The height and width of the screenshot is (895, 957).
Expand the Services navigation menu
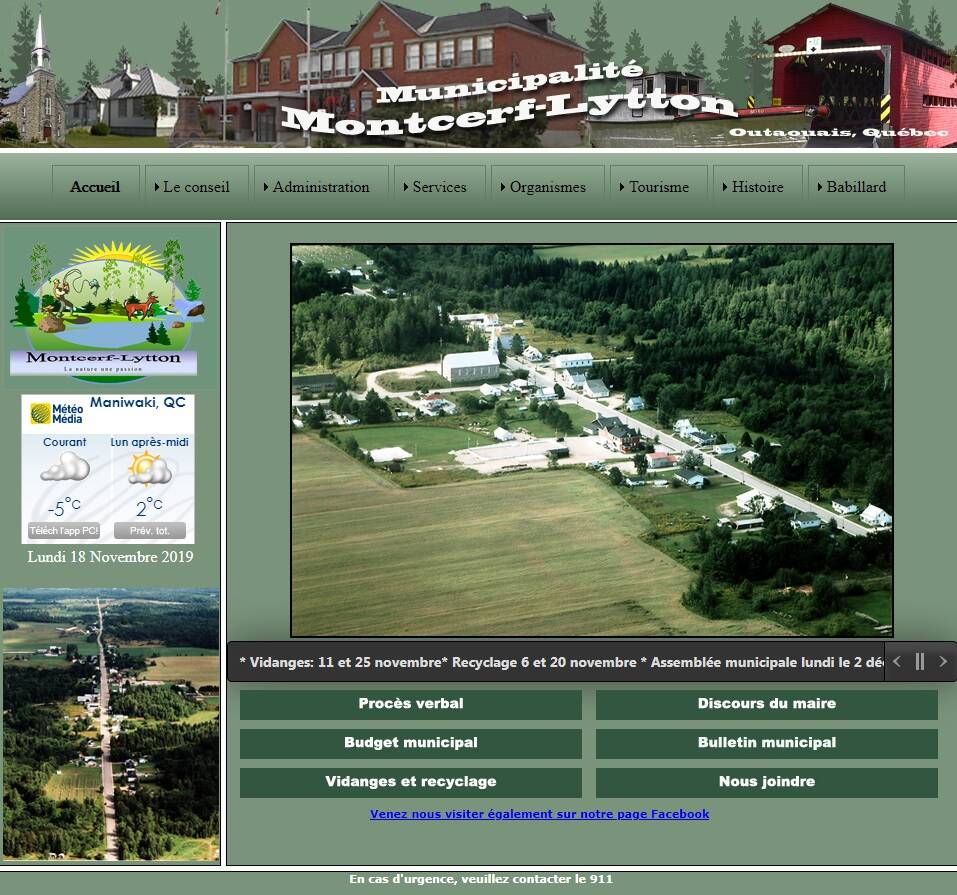[x=438, y=187]
